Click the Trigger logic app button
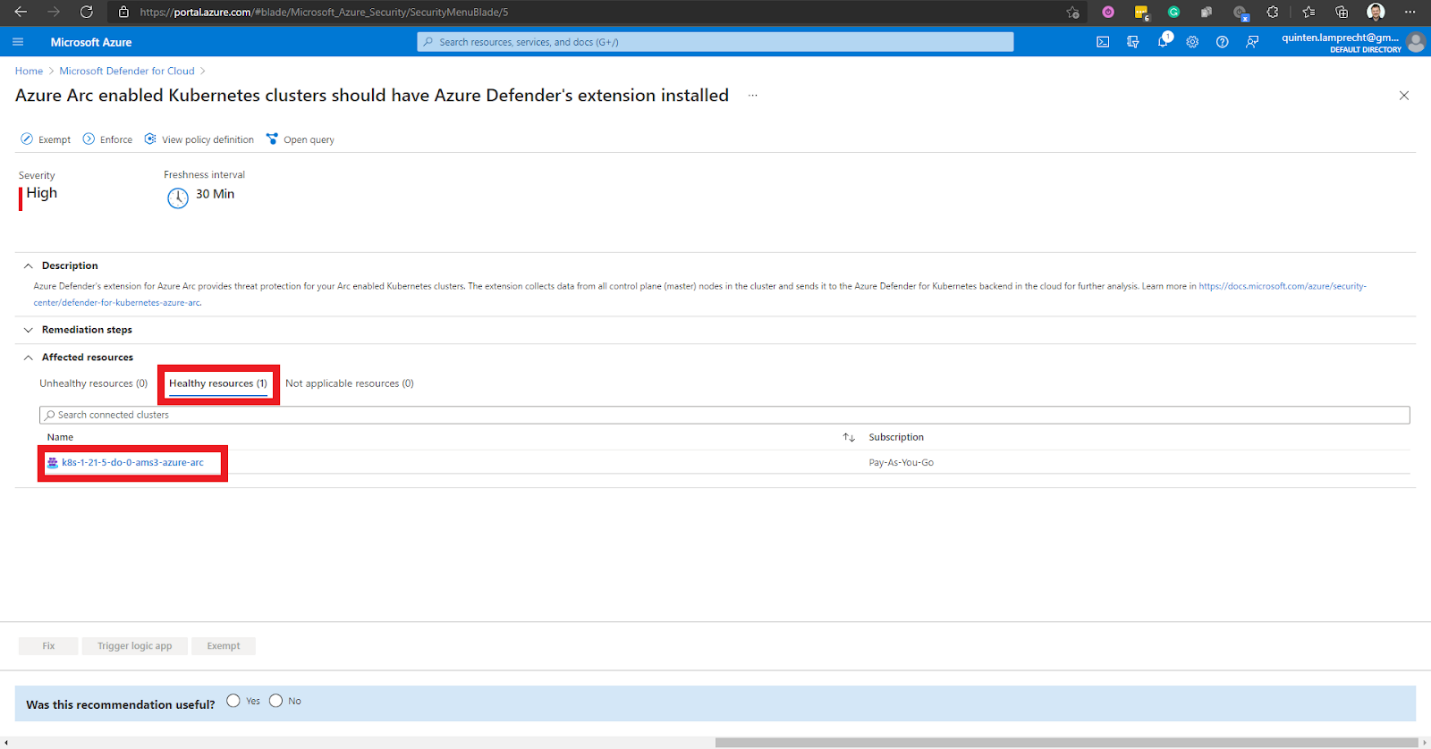1431x749 pixels. 135,646
